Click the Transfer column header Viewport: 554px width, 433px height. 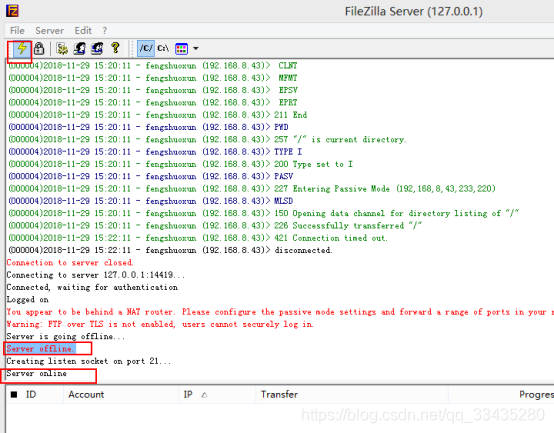352,395
